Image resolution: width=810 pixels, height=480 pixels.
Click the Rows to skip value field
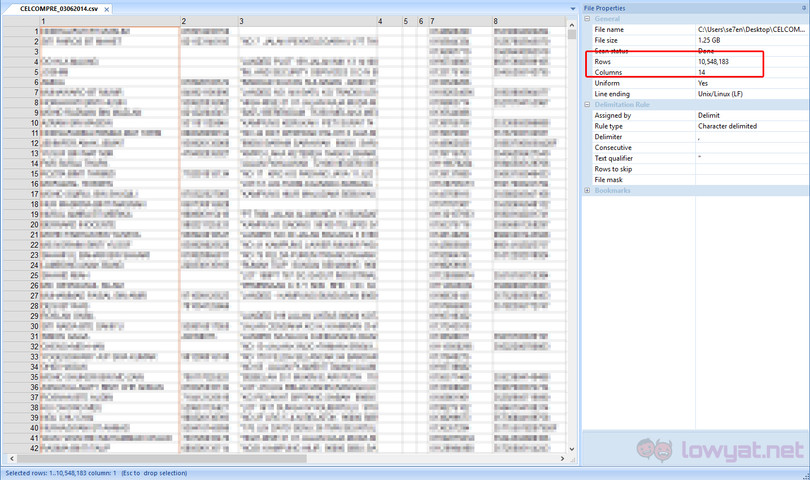[x=750, y=169]
